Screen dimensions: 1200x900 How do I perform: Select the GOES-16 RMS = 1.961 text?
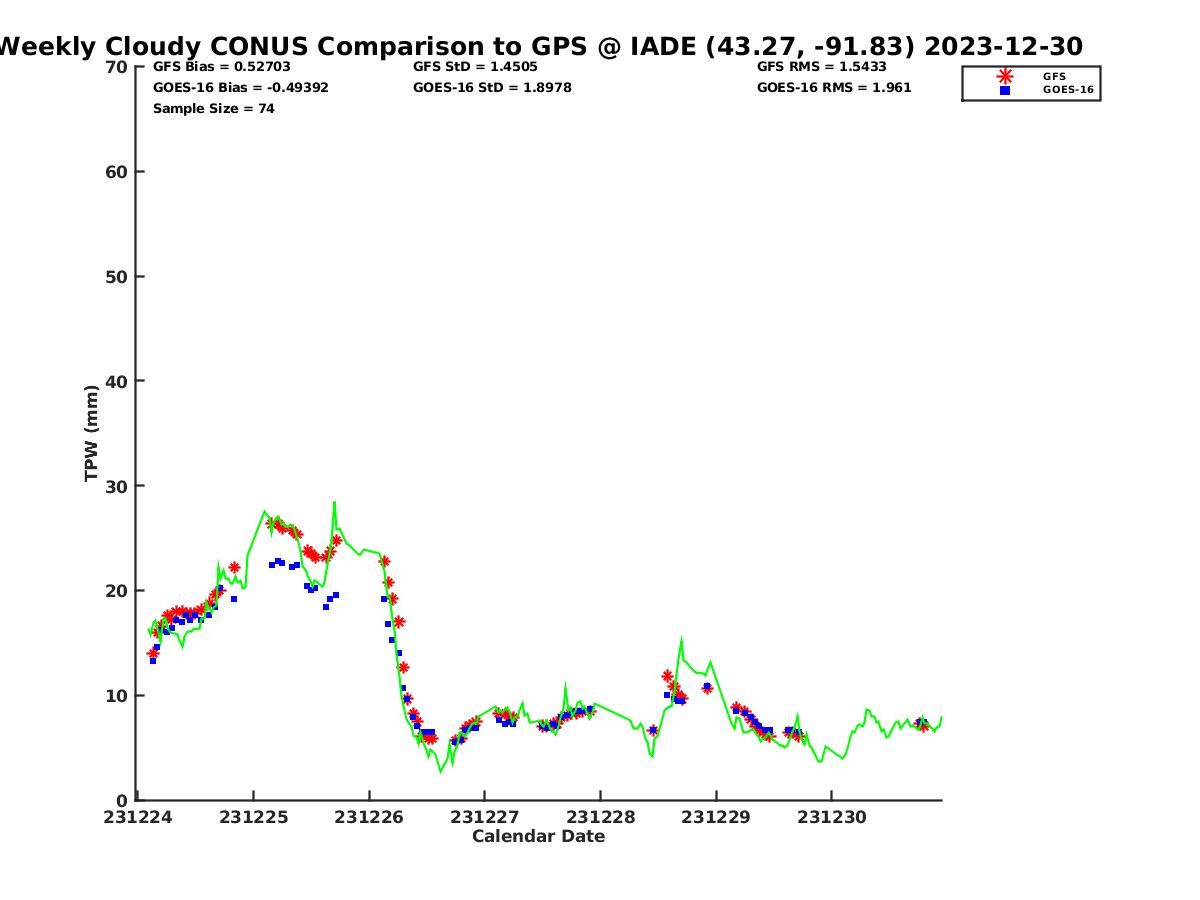(834, 88)
